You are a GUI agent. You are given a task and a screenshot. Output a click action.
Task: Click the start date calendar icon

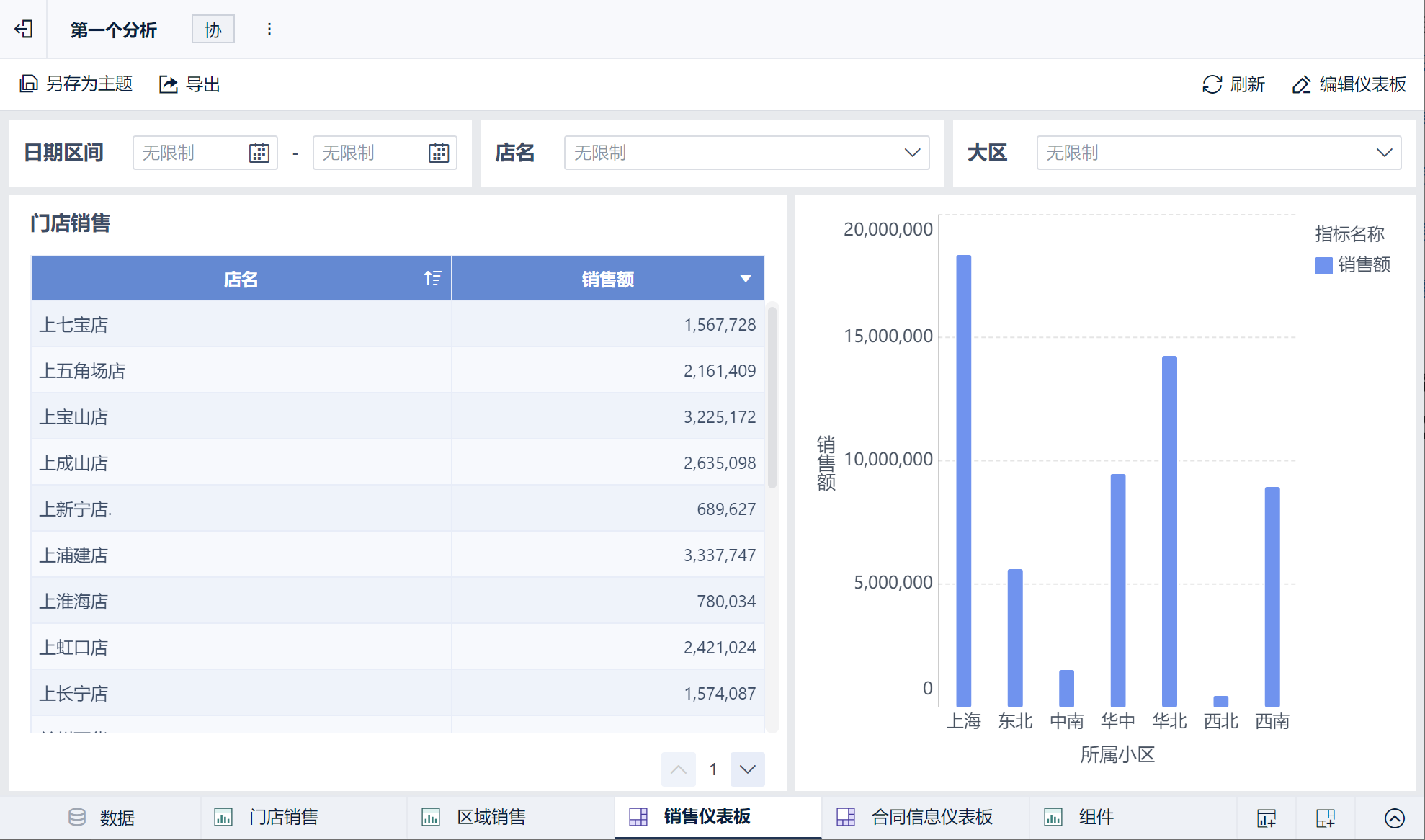[259, 153]
